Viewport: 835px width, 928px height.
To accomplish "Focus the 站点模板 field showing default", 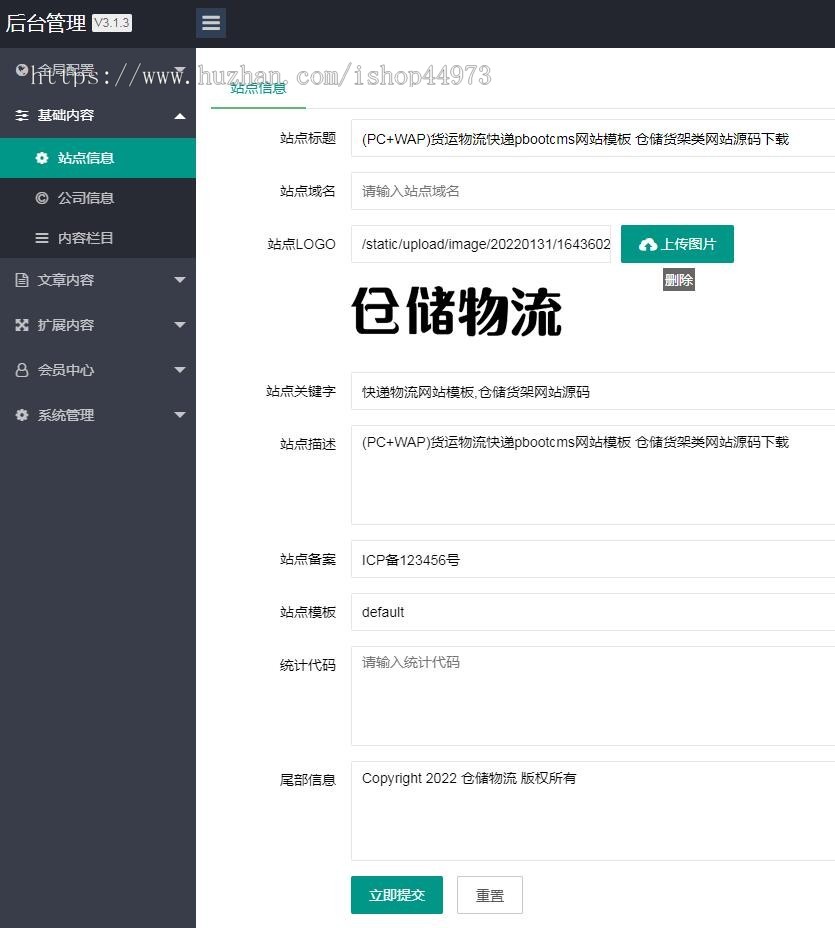I will (x=593, y=612).
